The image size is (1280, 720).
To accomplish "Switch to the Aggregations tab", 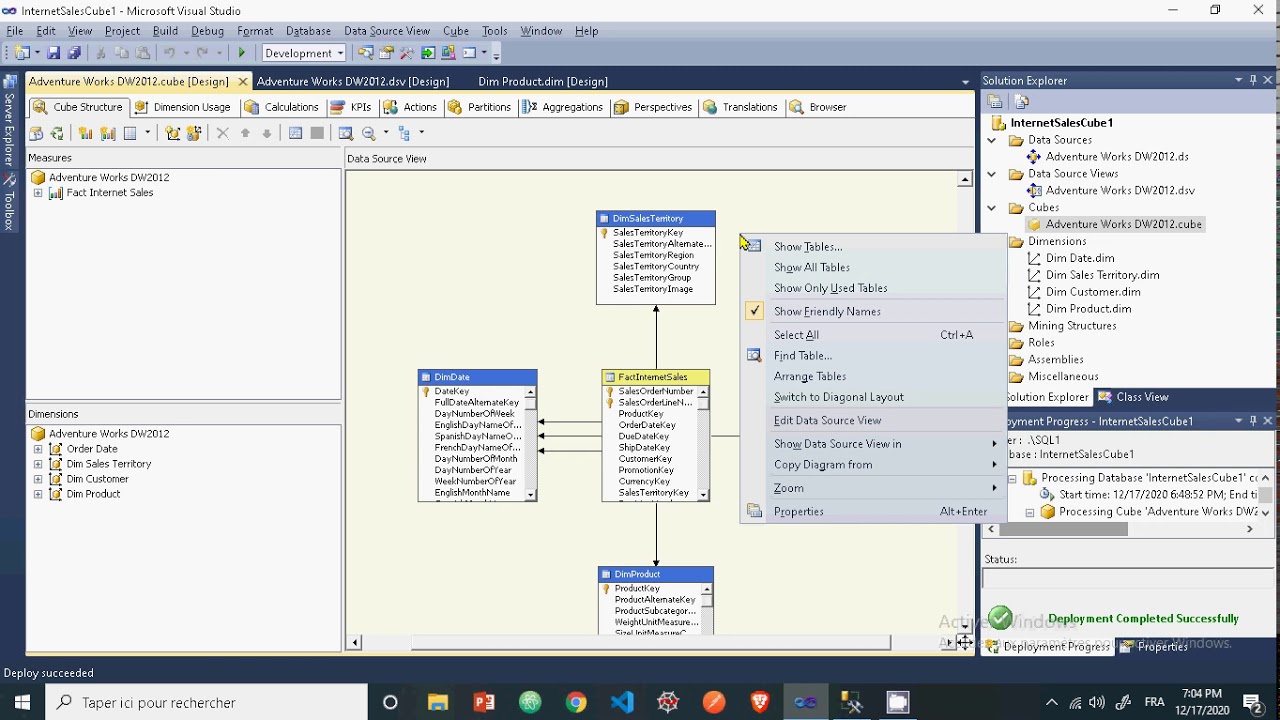I will tap(562, 107).
